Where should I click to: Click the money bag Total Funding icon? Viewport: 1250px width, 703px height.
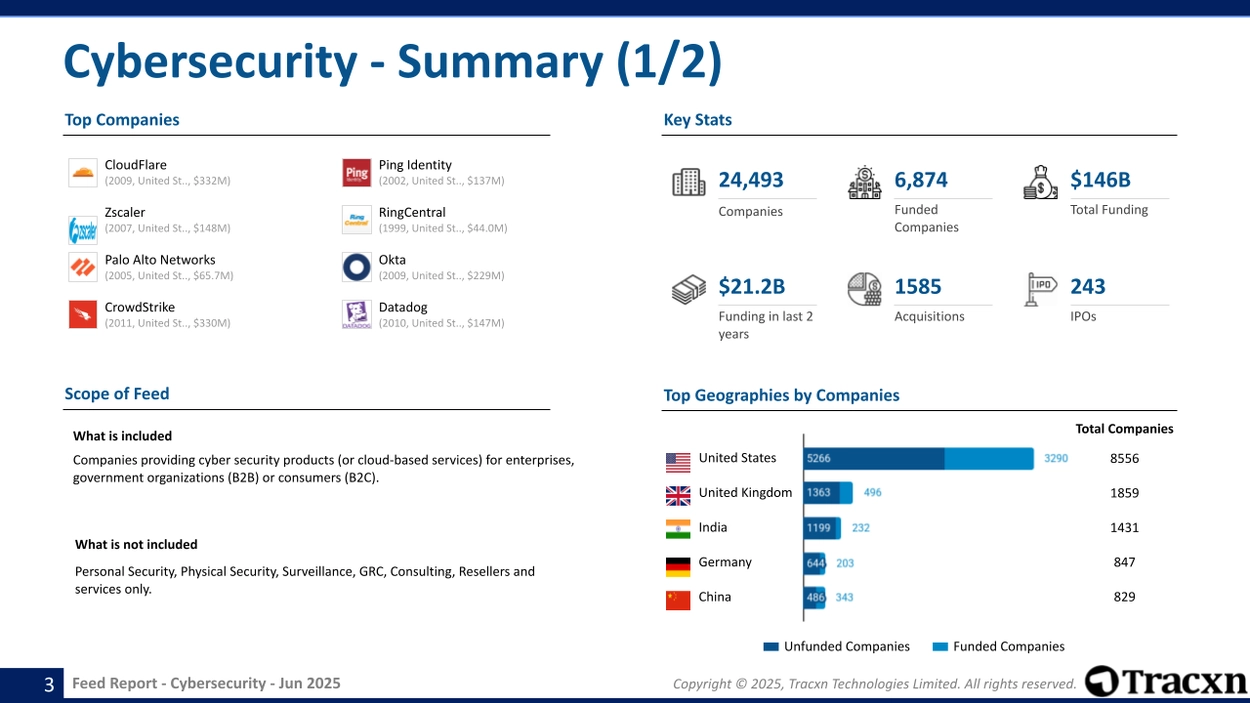[x=1041, y=182]
